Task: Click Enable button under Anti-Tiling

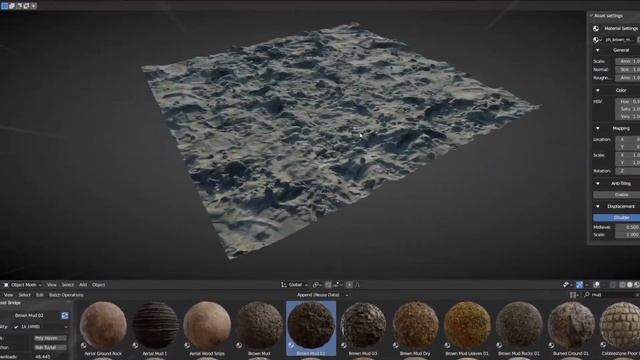Action: coord(616,195)
